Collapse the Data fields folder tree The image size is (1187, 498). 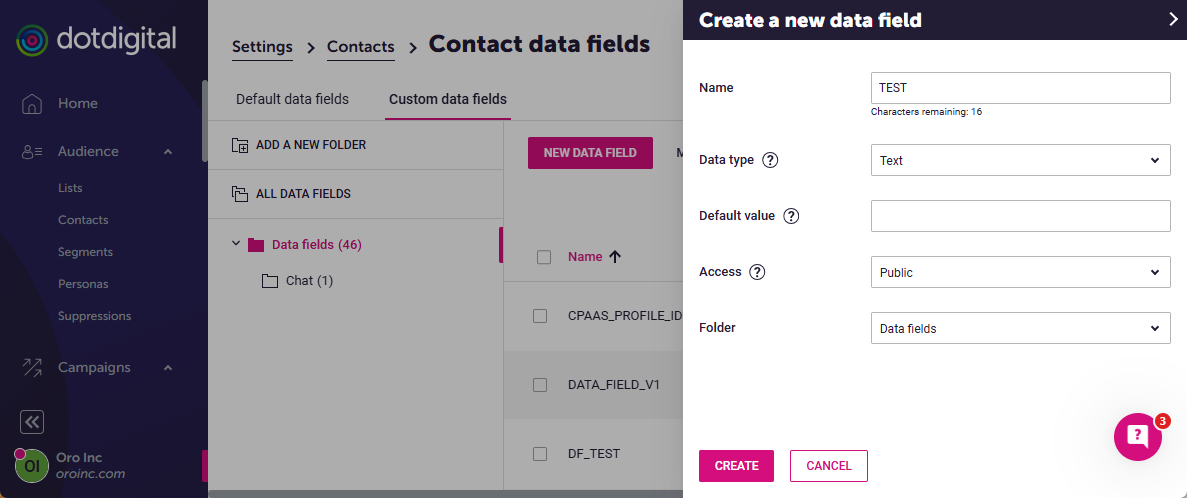click(236, 243)
